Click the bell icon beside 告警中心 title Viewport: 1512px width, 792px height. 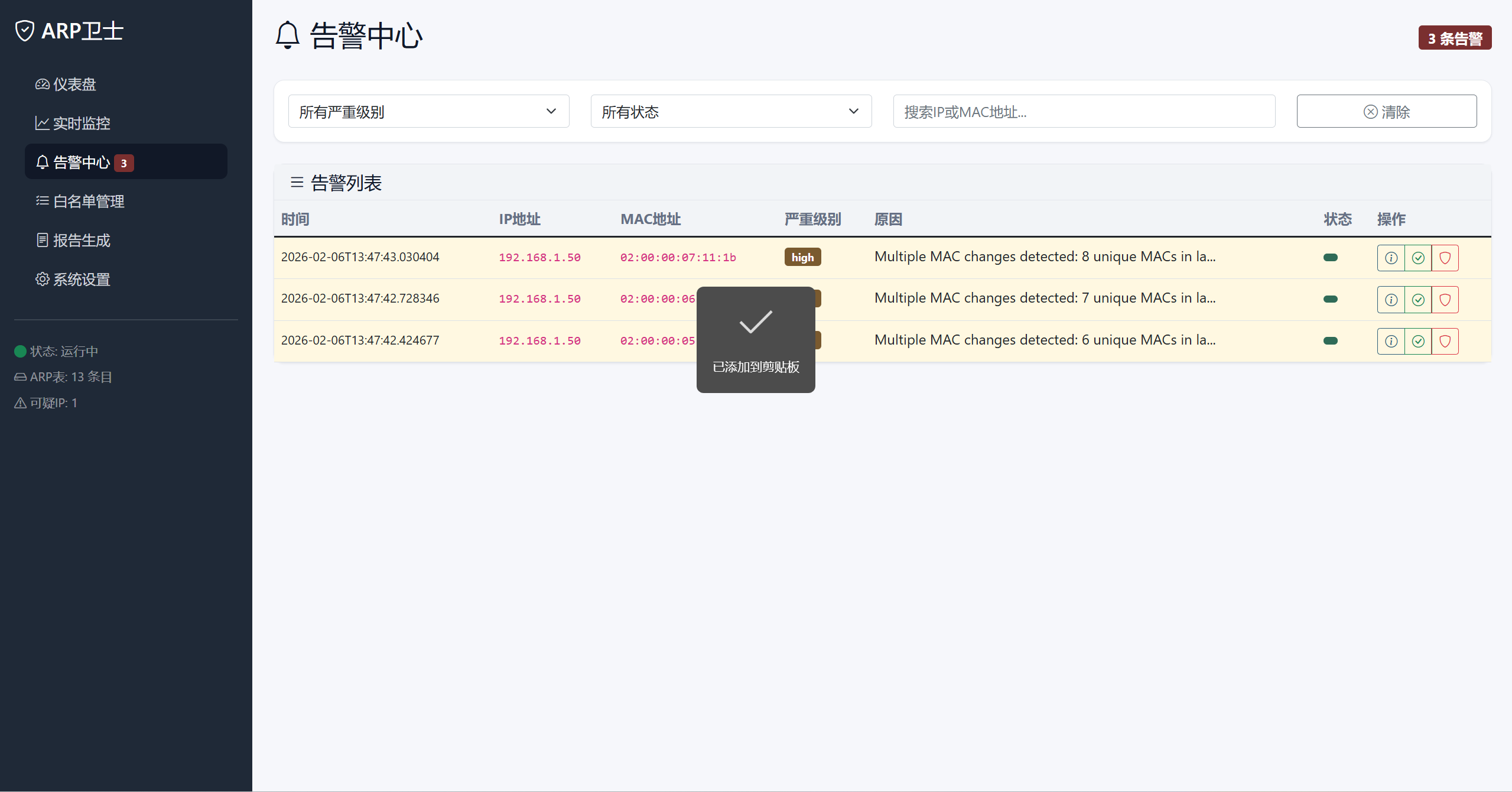point(288,35)
